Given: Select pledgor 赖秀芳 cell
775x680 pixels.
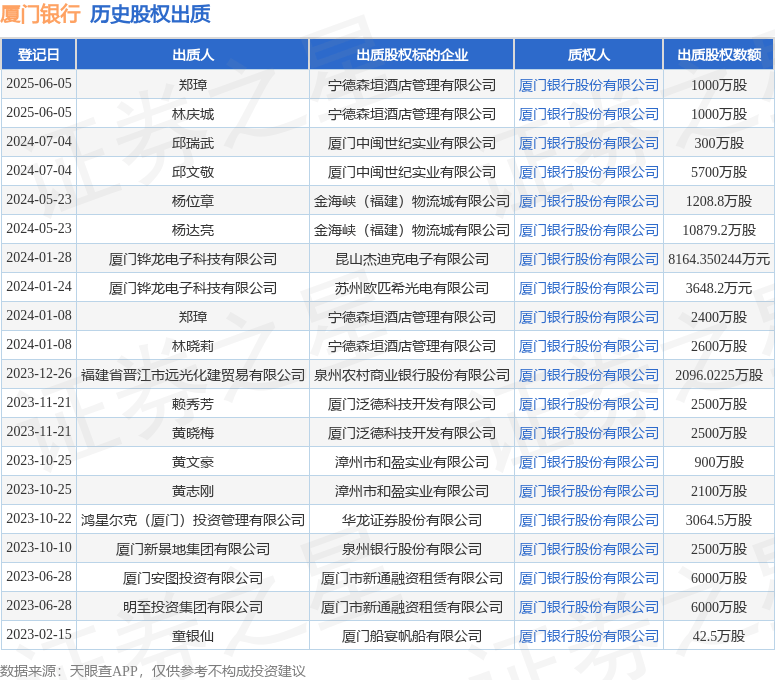Looking at the screenshot, I should (193, 404).
